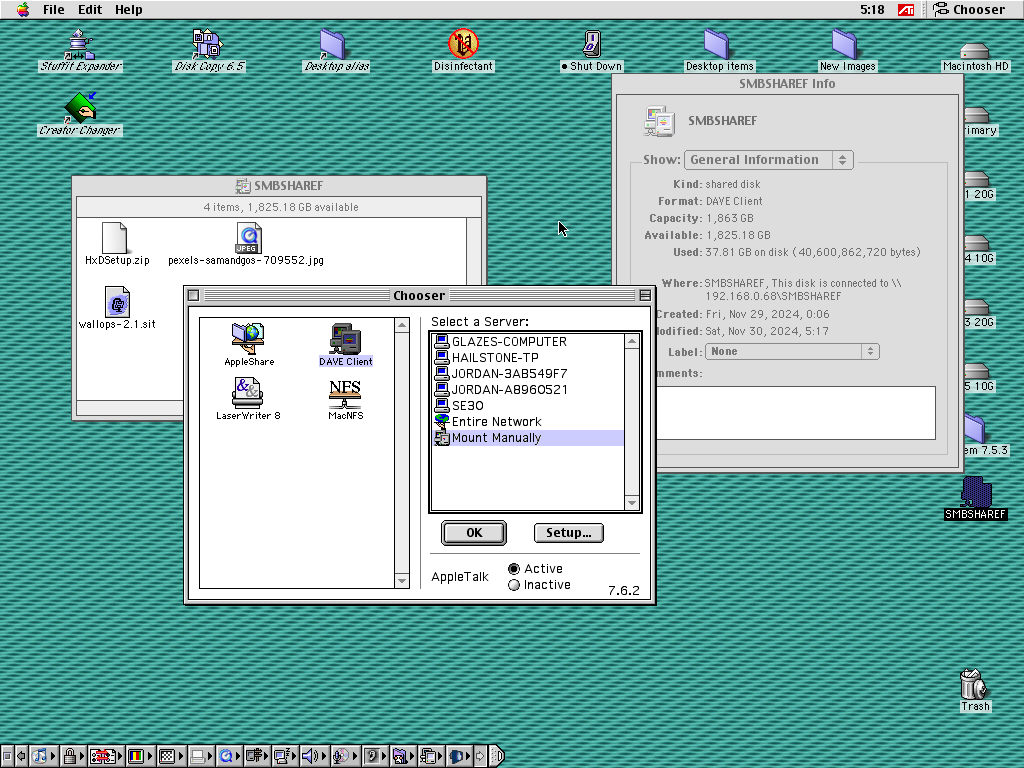This screenshot has height=768, width=1024.
Task: Select the pexels-samandgos-709552.jpg file icon
Action: tap(246, 244)
